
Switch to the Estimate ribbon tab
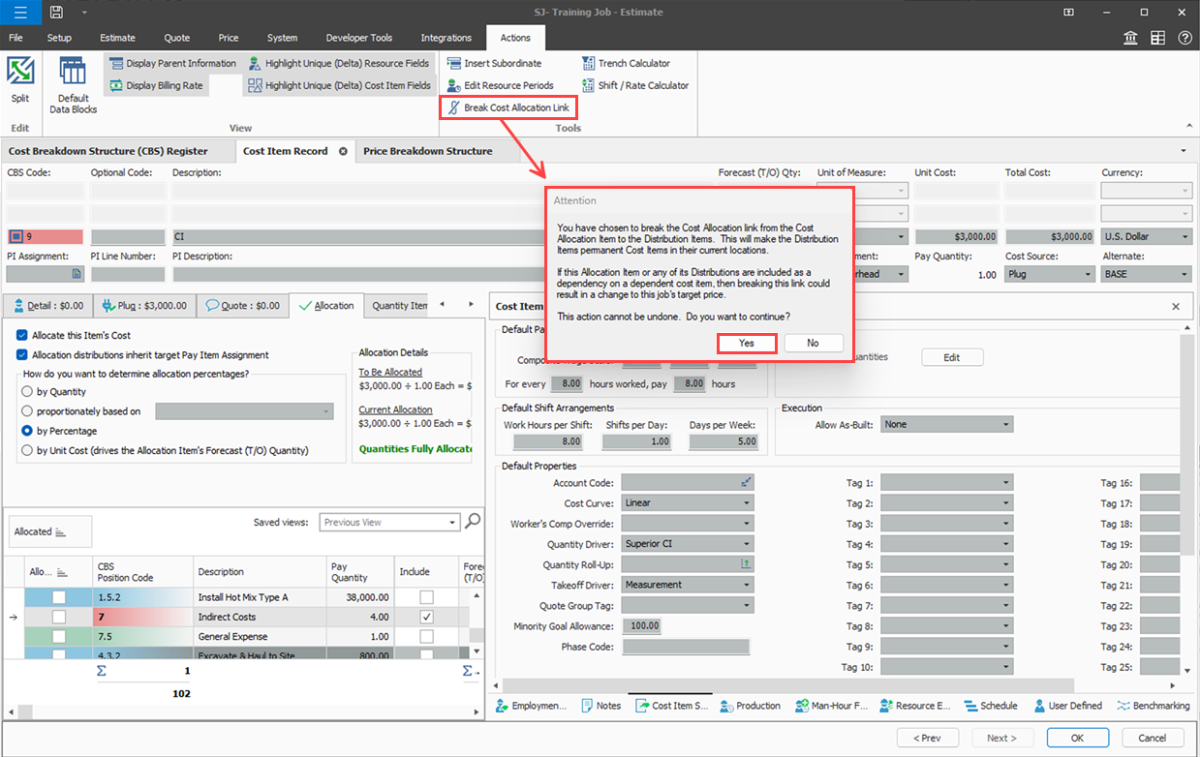point(118,38)
